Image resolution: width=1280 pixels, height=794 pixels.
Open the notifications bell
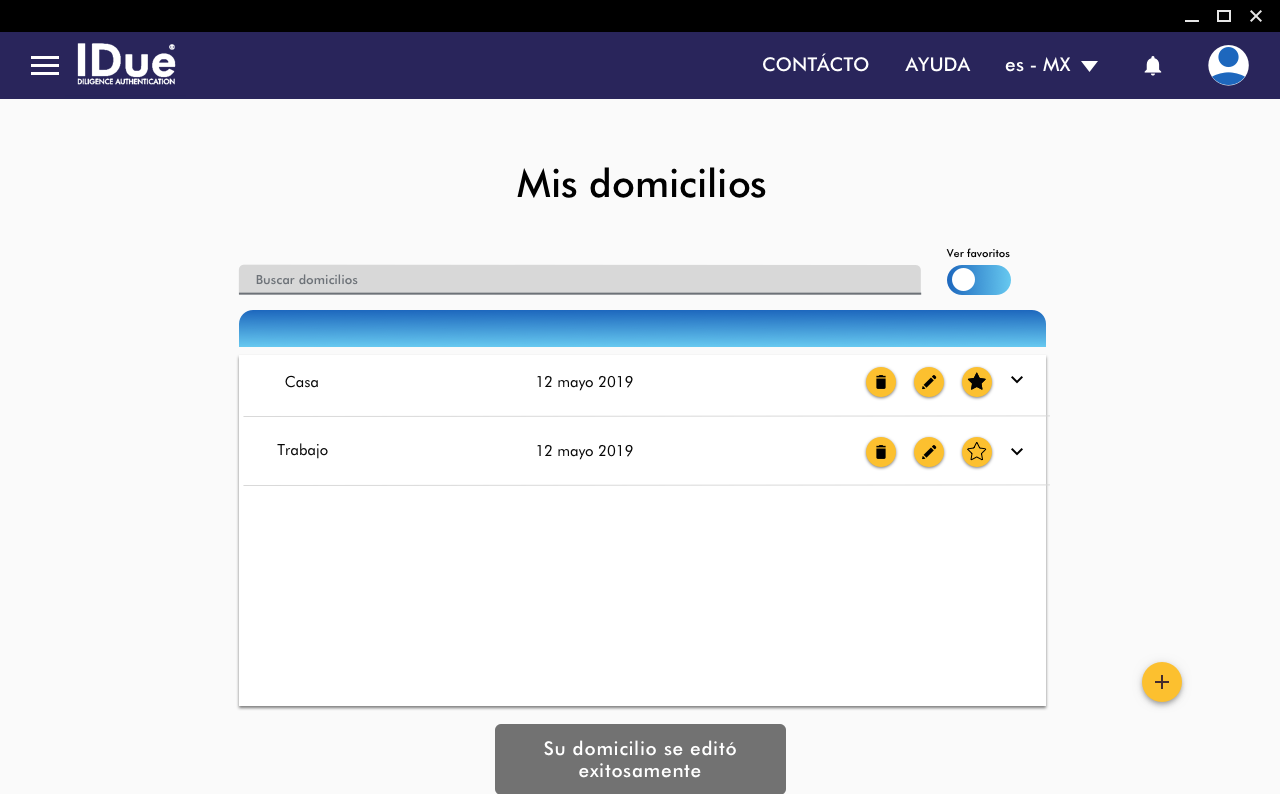1153,66
